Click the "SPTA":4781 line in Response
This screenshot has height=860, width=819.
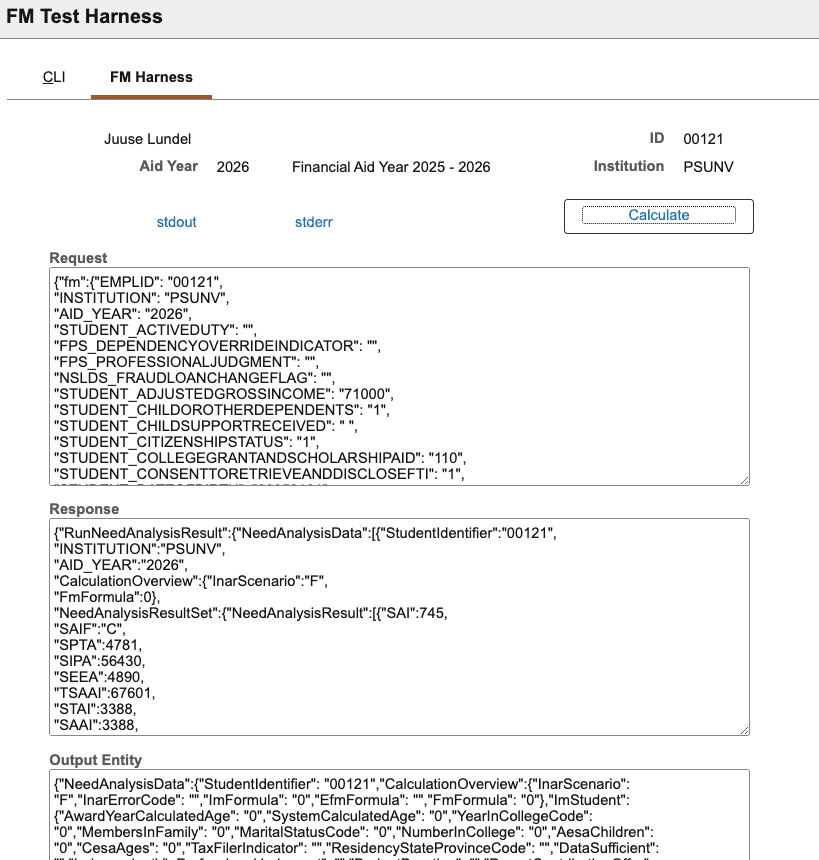[98, 646]
